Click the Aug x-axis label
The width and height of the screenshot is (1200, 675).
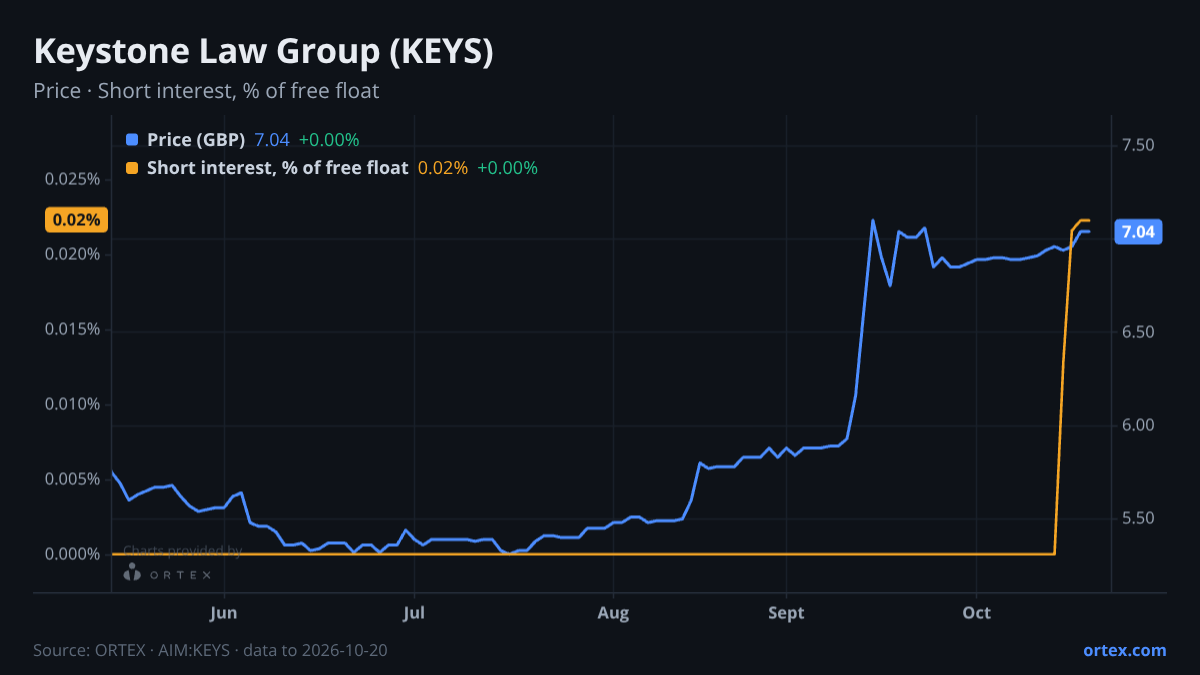614,613
